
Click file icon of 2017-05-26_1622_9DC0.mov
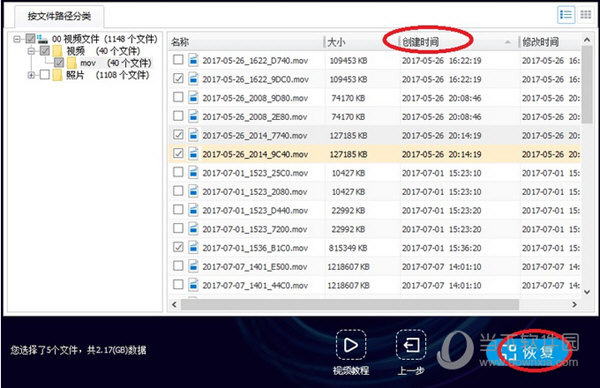click(194, 79)
